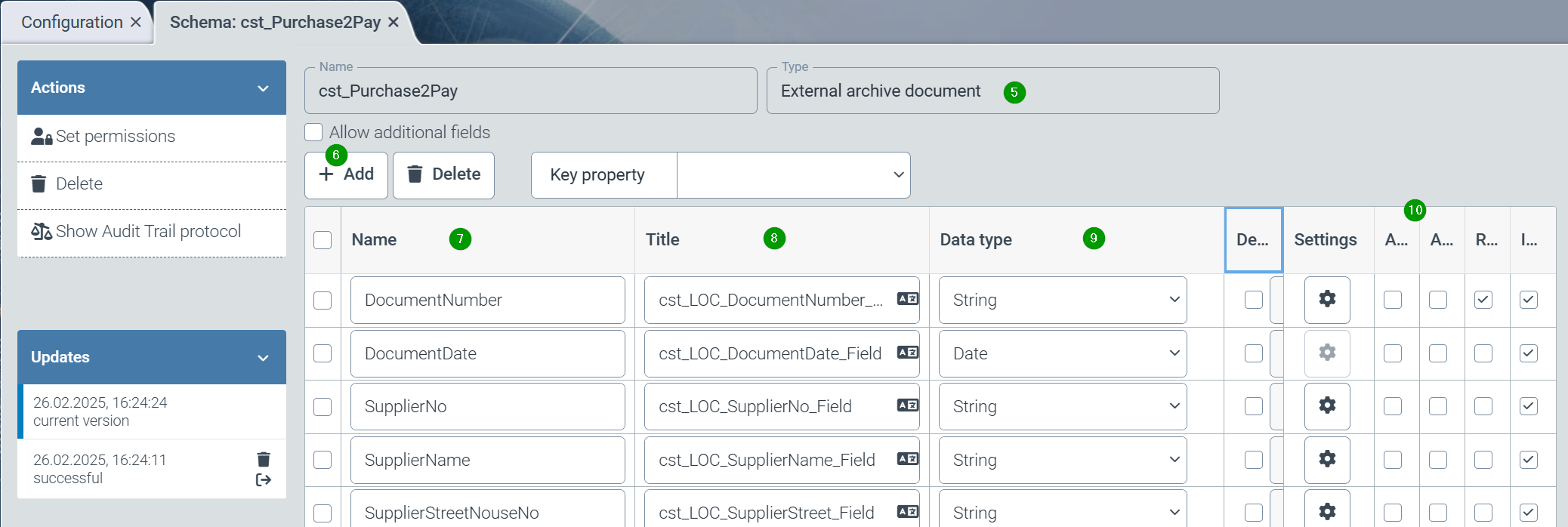Click the Add button
This screenshot has width=1568, height=527.
(347, 175)
